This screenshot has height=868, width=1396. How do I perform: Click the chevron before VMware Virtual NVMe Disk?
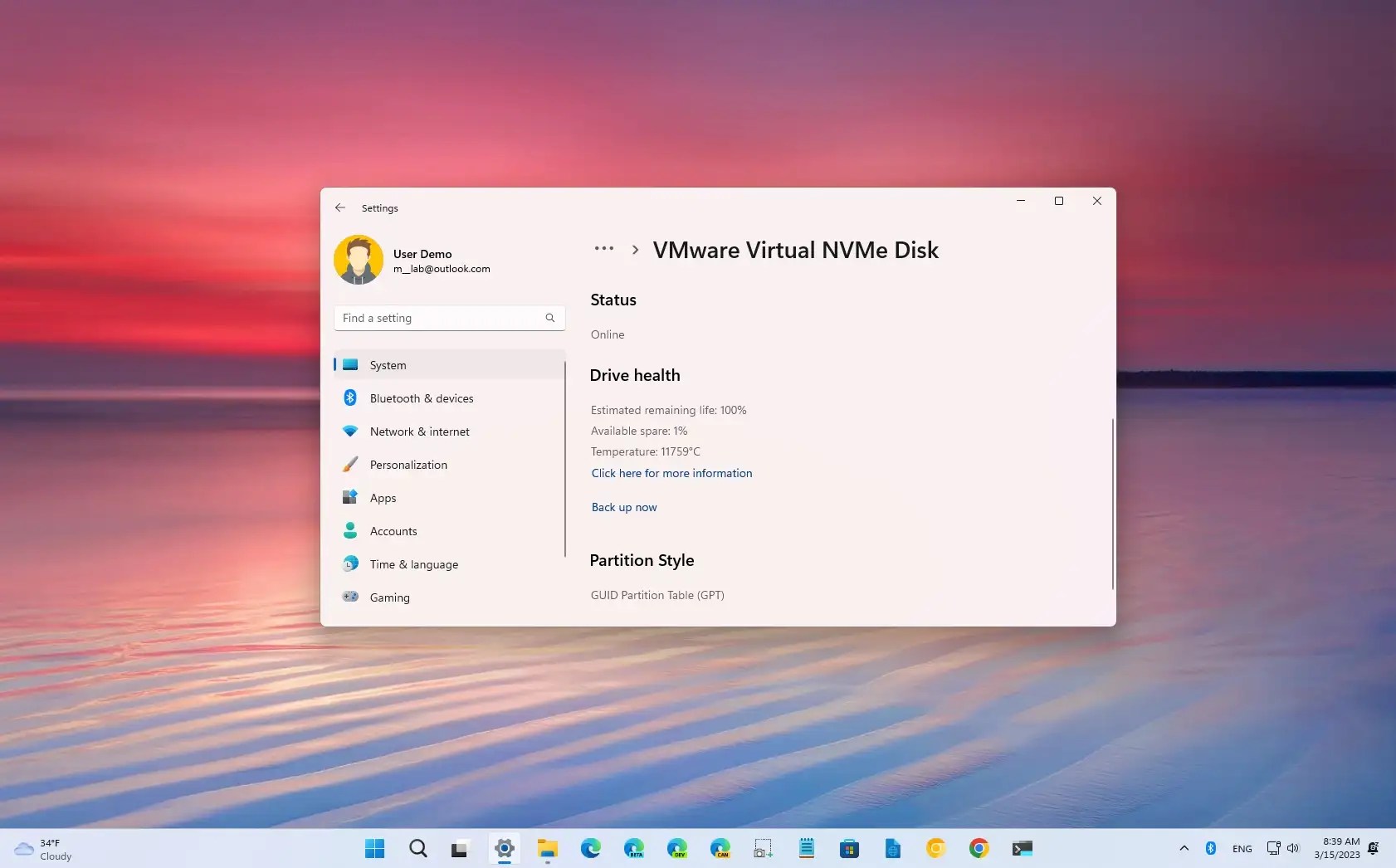coord(634,249)
